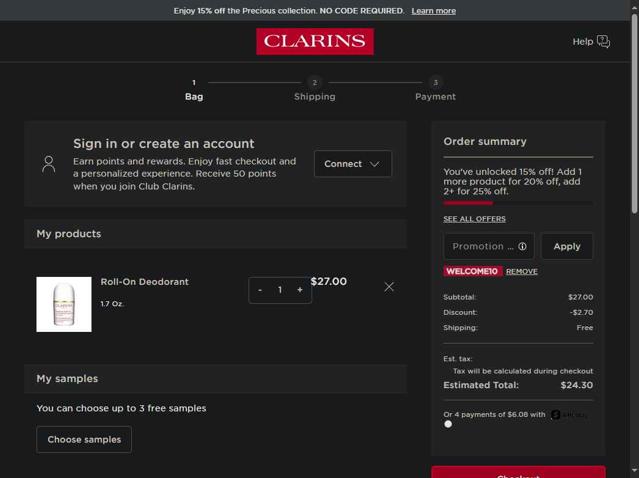Go to the Payment step

(435, 90)
